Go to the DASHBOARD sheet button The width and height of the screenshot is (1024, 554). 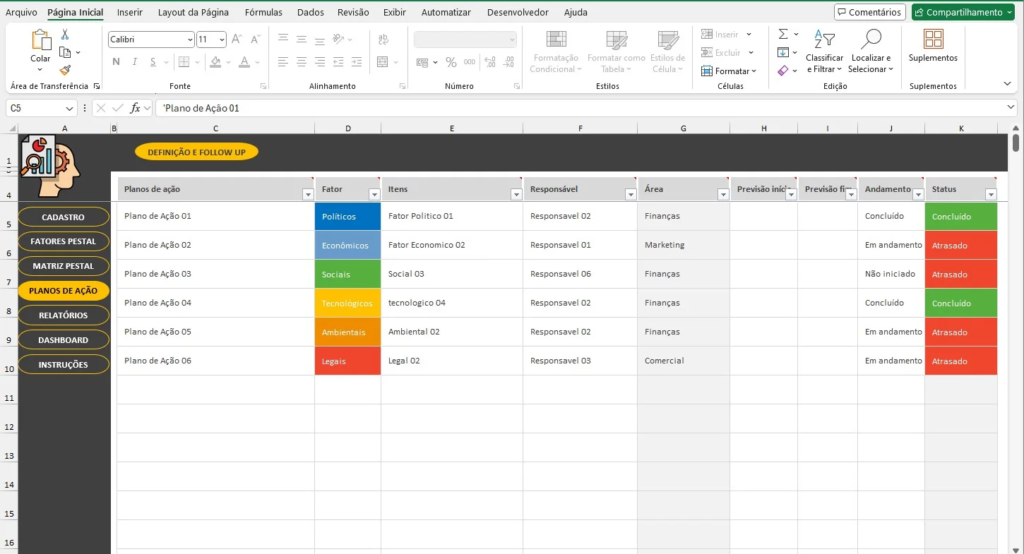(63, 340)
